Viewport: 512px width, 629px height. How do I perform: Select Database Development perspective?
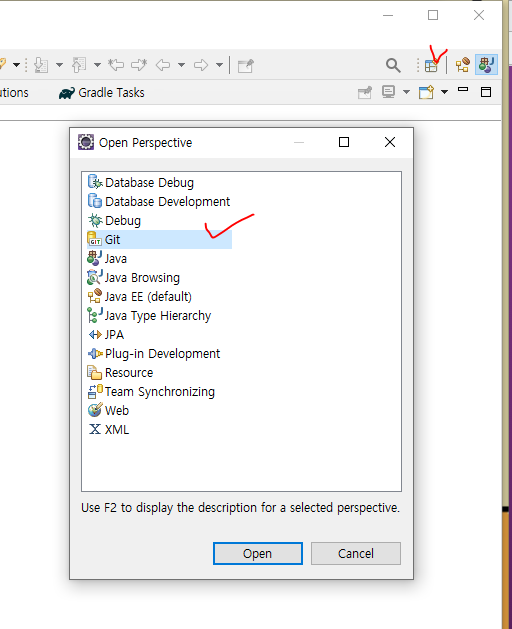pyautogui.click(x=159, y=202)
